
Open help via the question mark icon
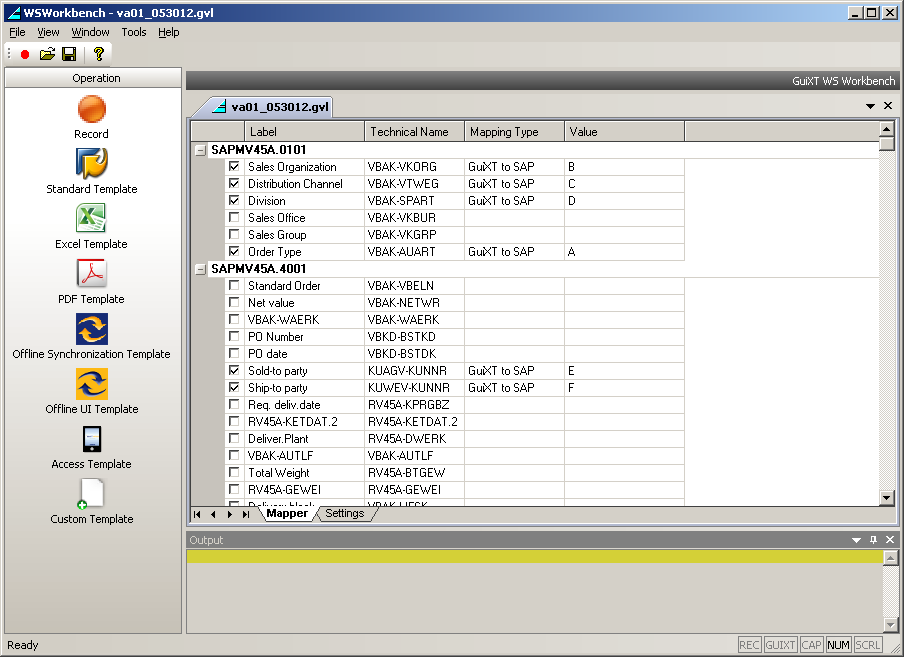click(99, 54)
